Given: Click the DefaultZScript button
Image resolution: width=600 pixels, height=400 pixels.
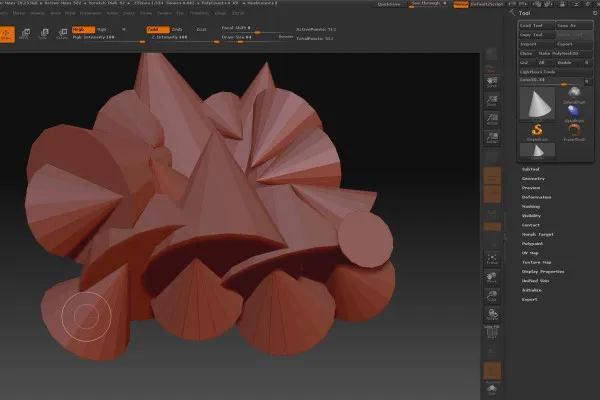Looking at the screenshot, I should pos(486,4).
